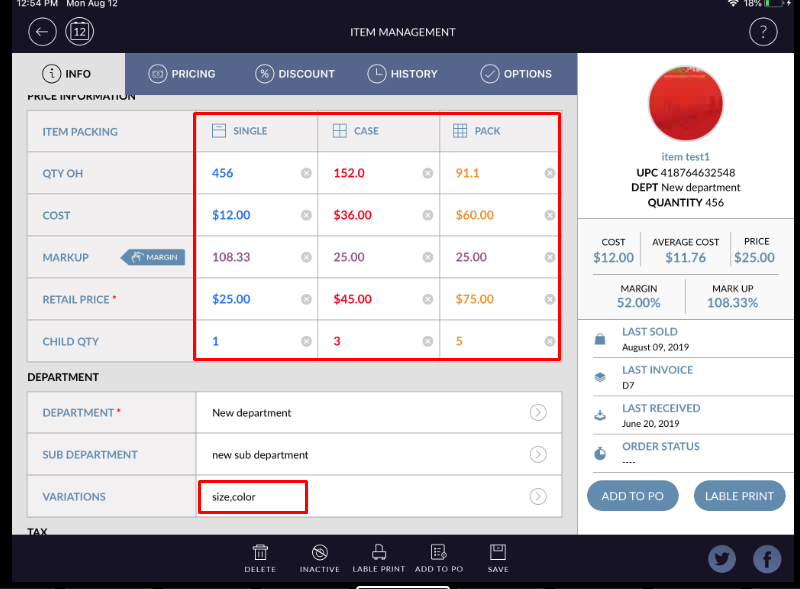Mark item Inactive in bottom toolbar

pyautogui.click(x=319, y=558)
